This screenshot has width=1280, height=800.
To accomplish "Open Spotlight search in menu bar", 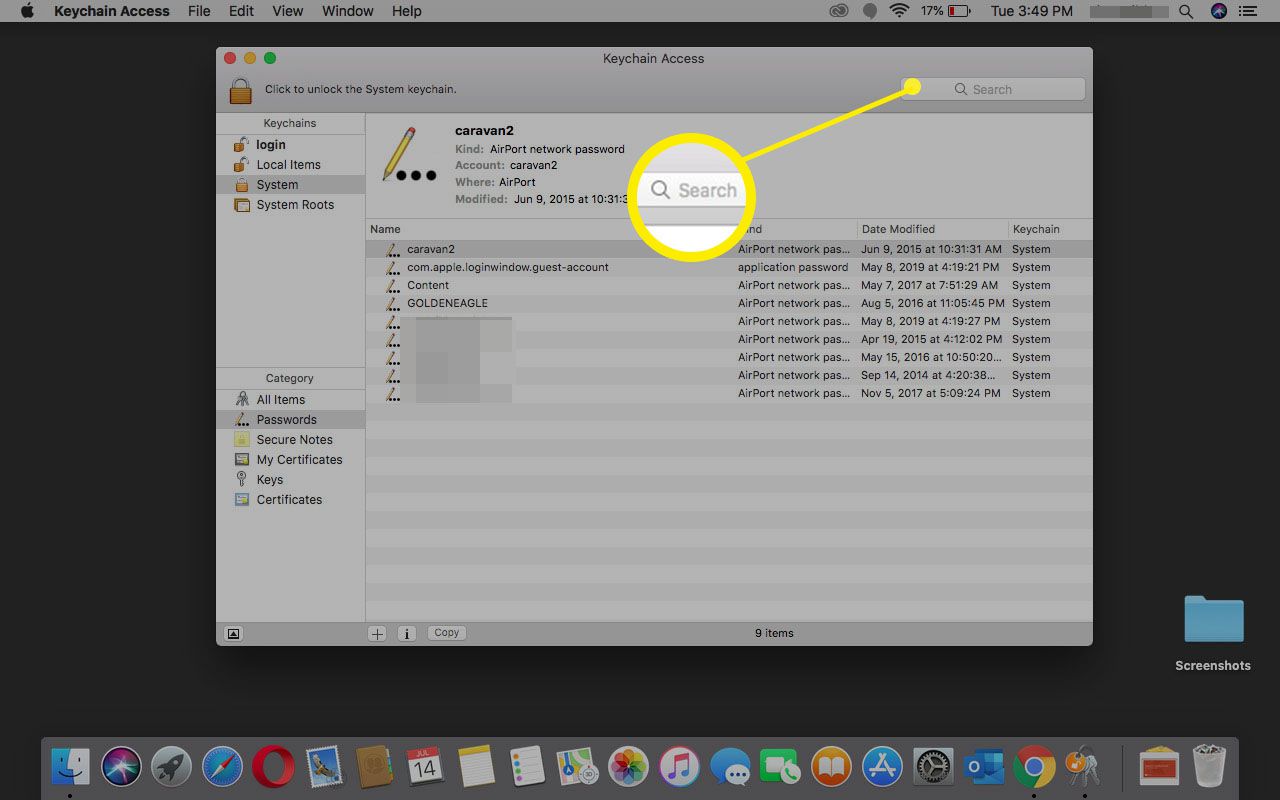I will coord(1186,11).
